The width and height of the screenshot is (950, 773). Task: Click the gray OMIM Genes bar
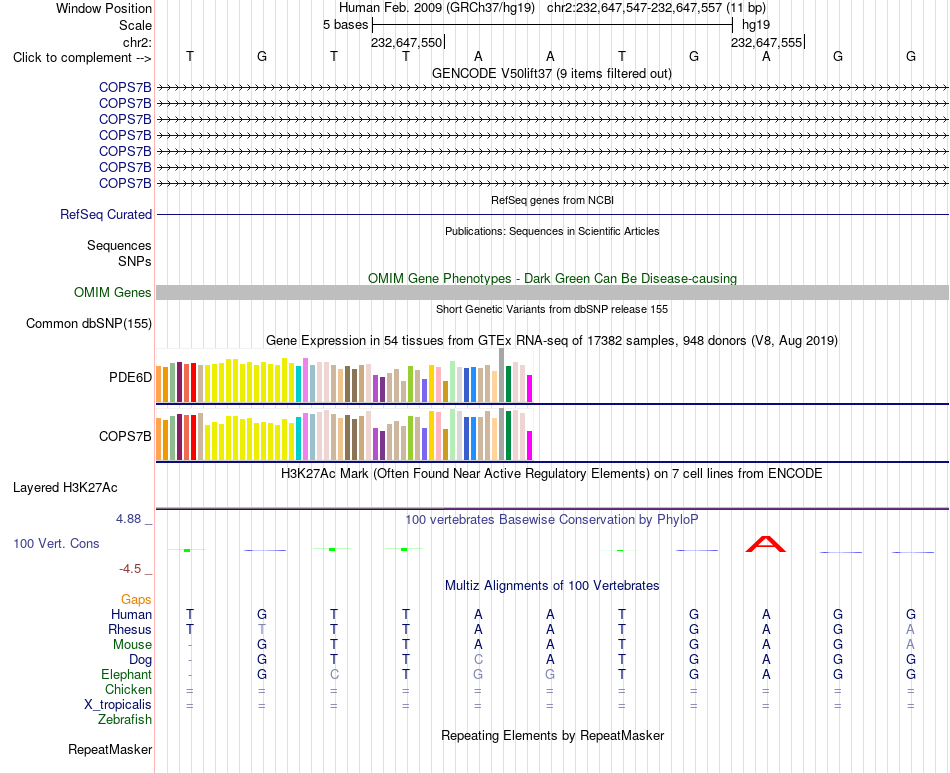coord(552,293)
